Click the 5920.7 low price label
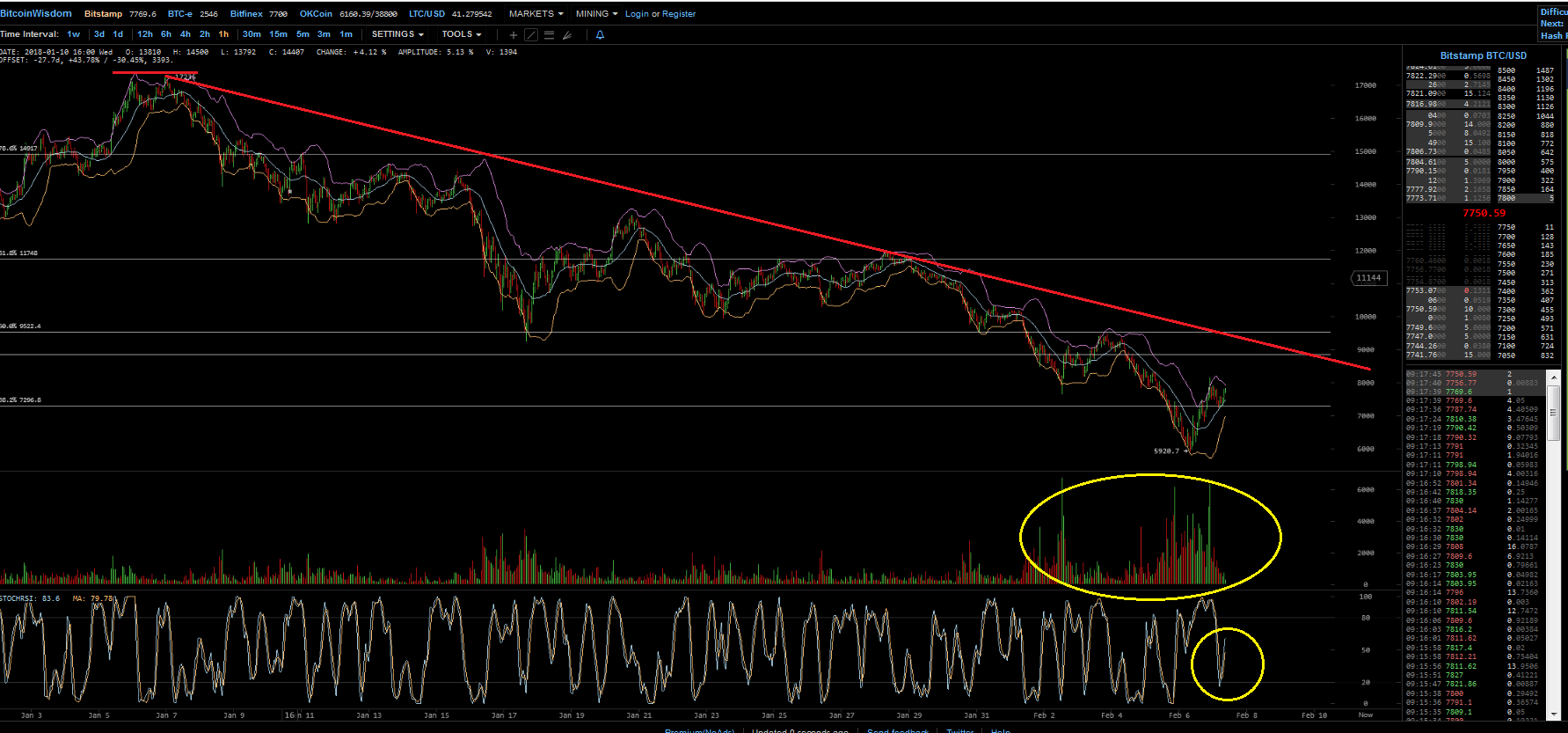Viewport: 1568px width, 733px height. click(1166, 451)
